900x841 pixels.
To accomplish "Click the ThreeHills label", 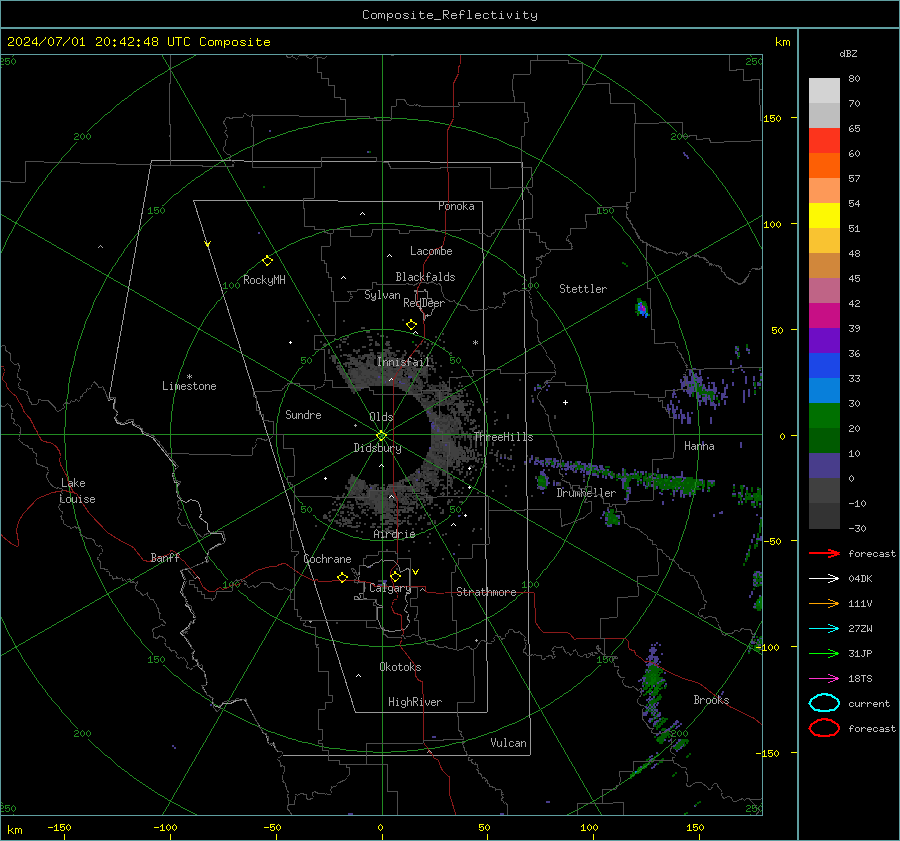I will 503,437.
